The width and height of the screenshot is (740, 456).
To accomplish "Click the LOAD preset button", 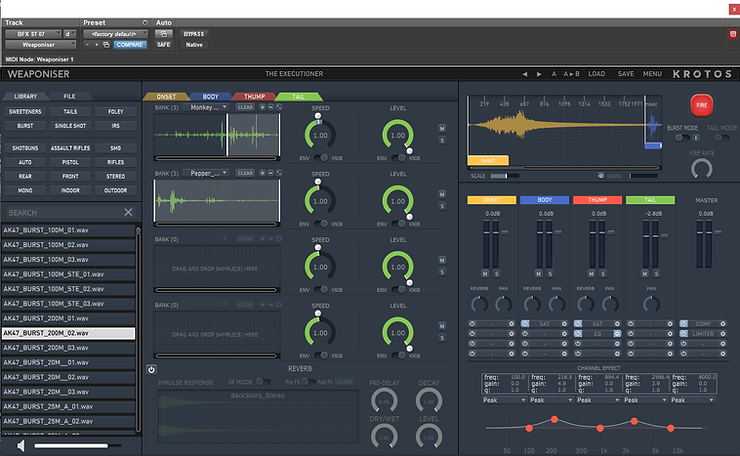I will point(597,74).
